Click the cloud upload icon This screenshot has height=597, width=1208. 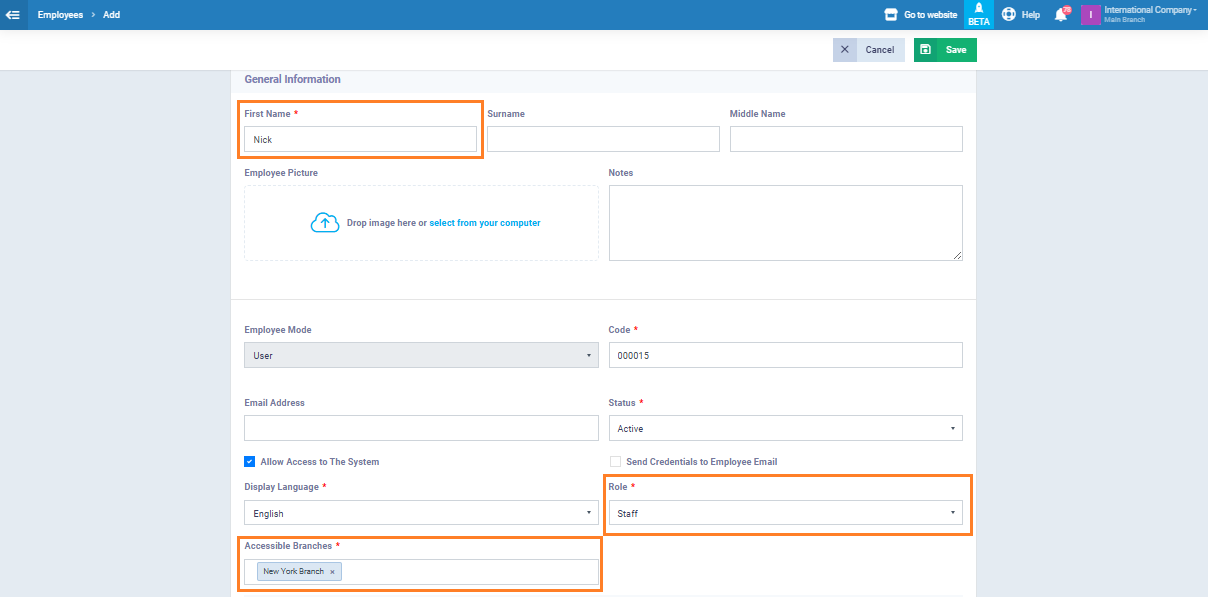(325, 223)
